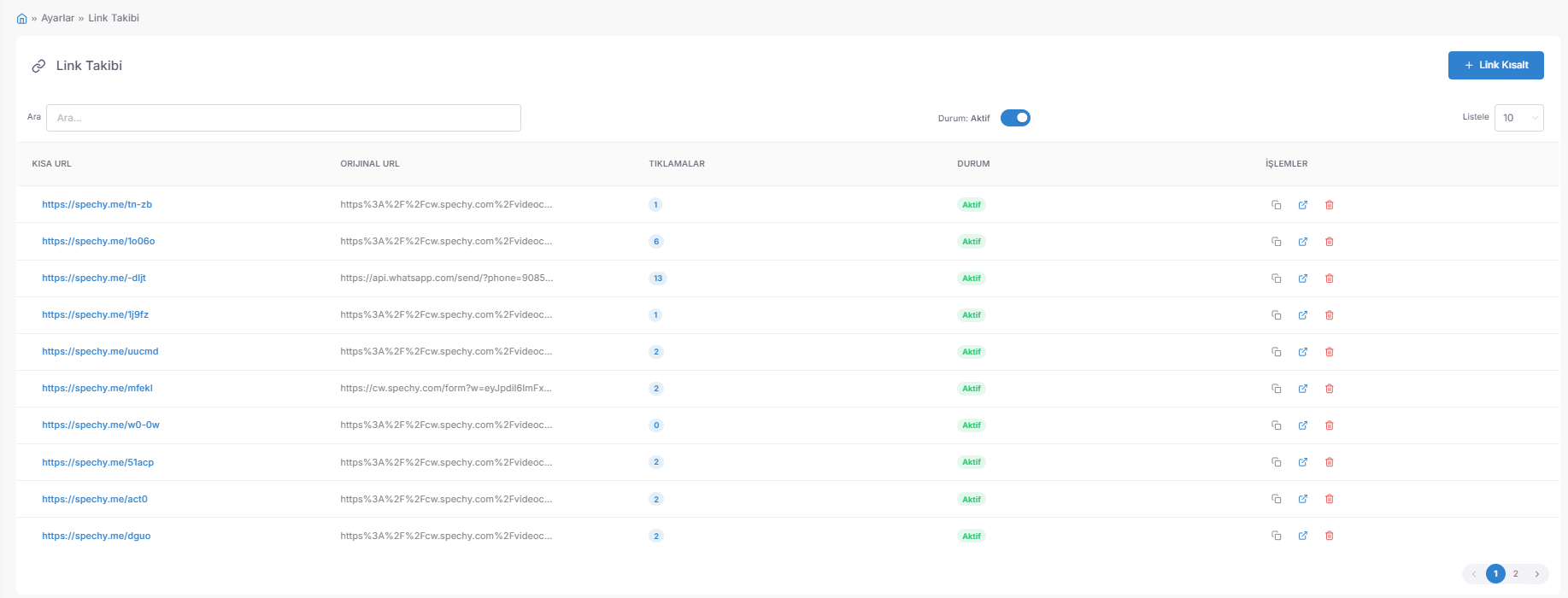Open the -dljt link externally
The image size is (1568, 598).
tap(1303, 278)
